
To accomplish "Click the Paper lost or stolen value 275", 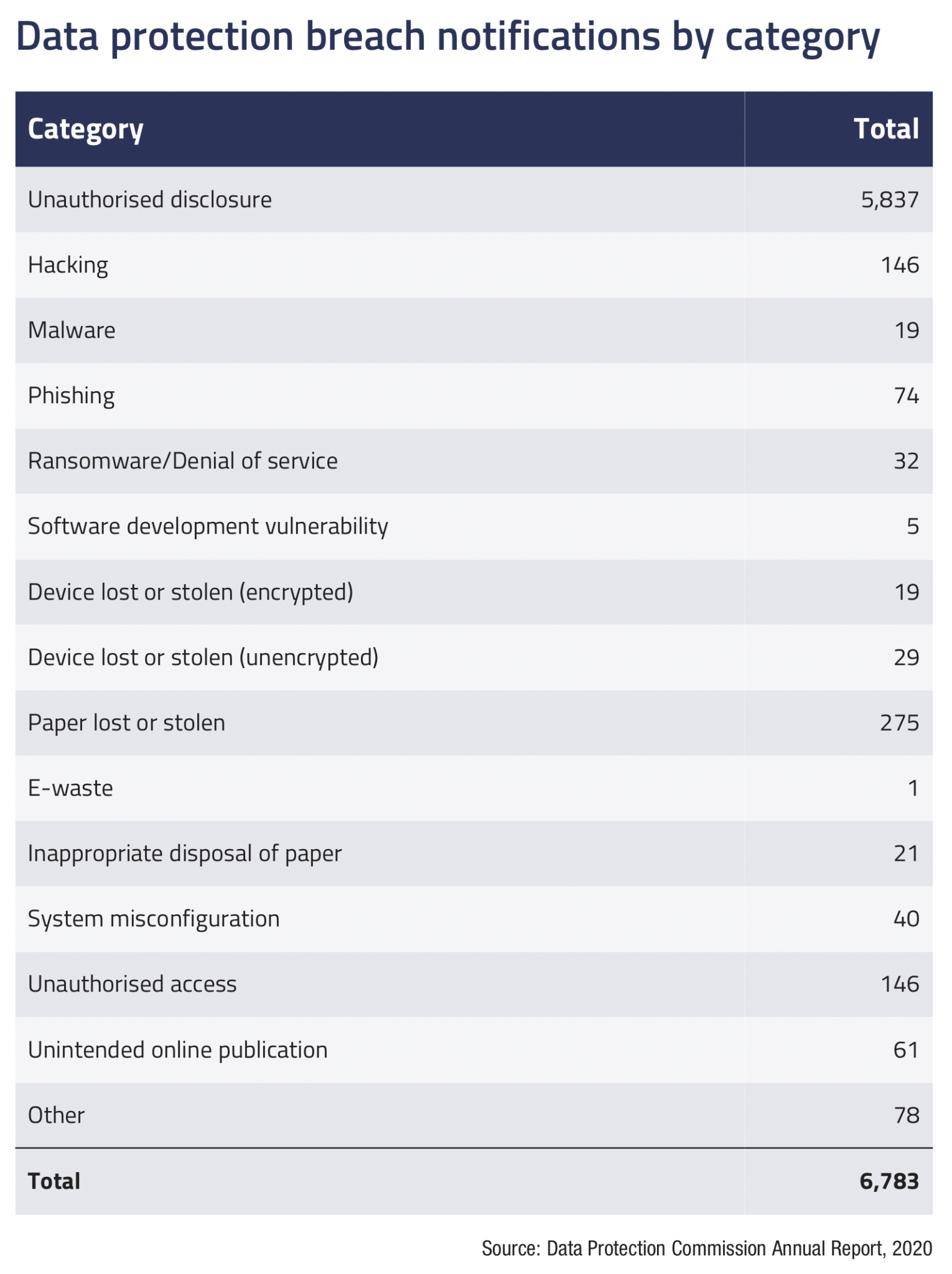I will point(899,723).
